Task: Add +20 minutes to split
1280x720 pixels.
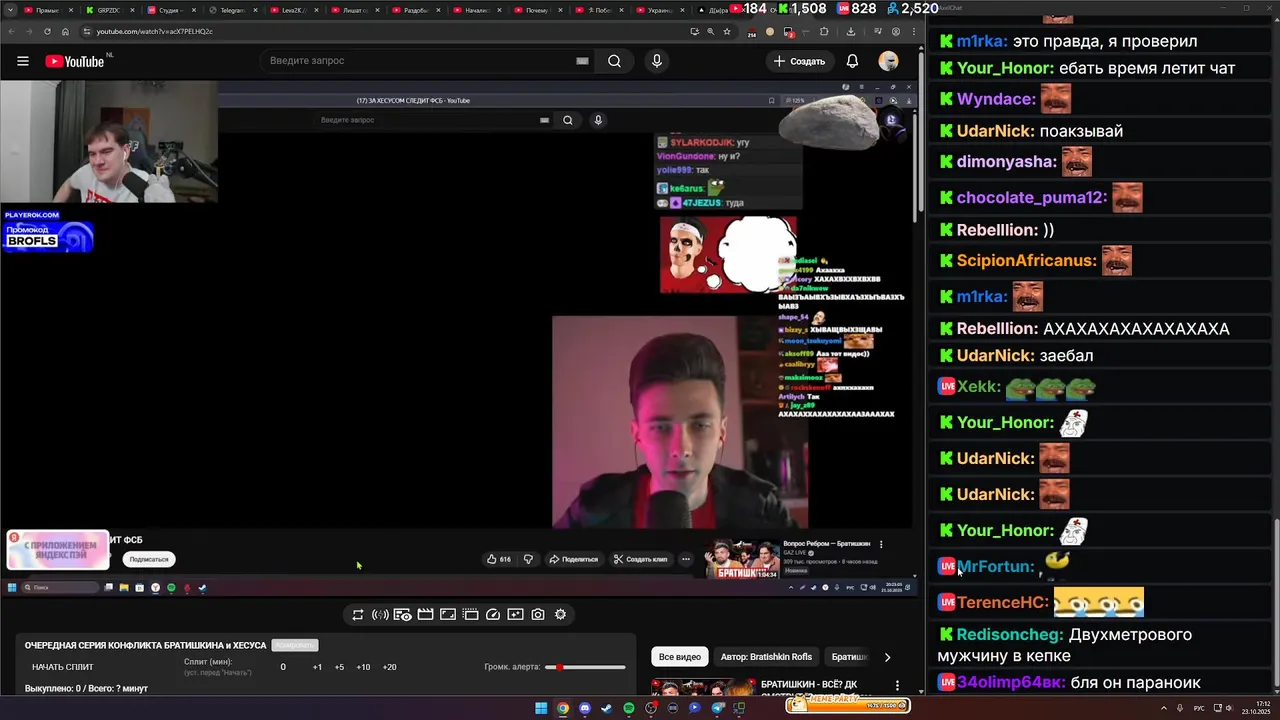Action: [x=389, y=667]
